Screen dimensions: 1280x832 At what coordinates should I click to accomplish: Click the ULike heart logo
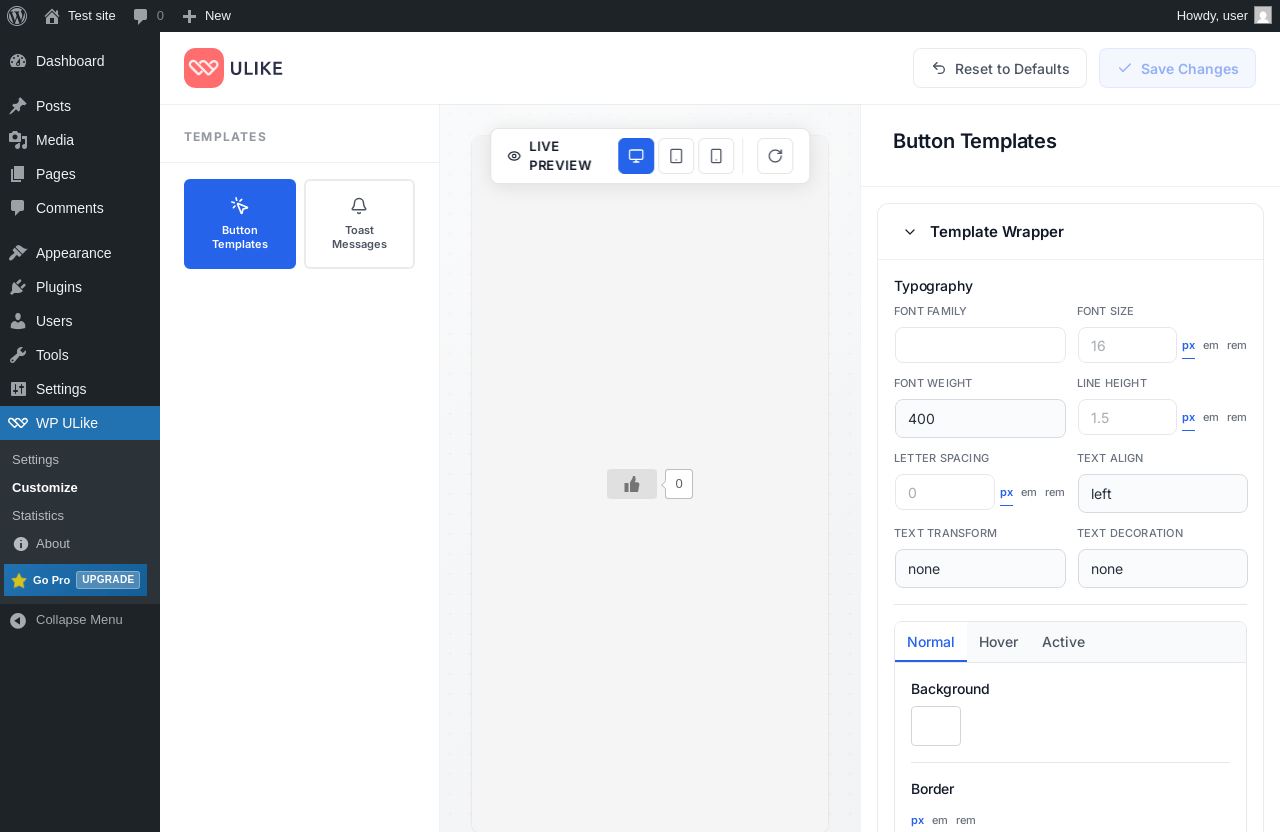coord(204,68)
